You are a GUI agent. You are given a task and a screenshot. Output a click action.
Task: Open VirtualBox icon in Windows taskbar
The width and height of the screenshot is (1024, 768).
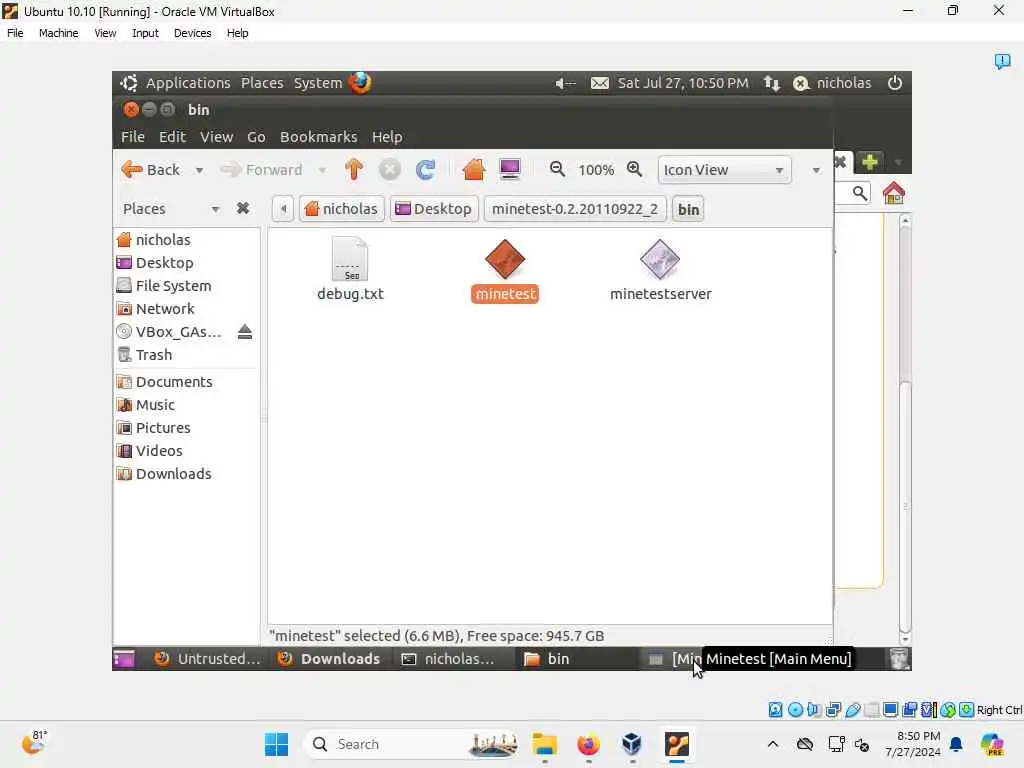click(x=632, y=744)
